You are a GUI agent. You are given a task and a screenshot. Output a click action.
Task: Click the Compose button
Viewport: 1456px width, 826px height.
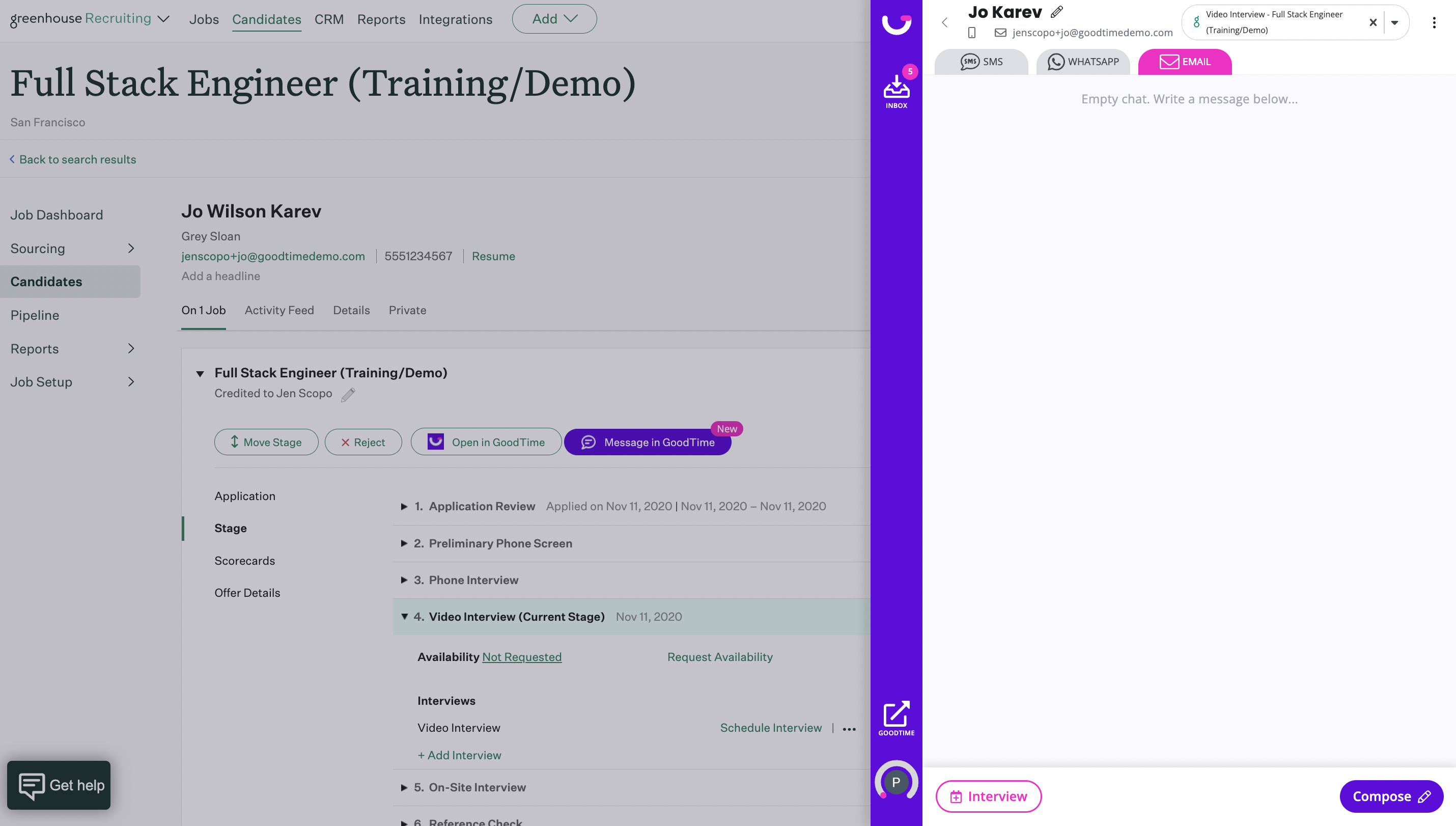[x=1391, y=796]
